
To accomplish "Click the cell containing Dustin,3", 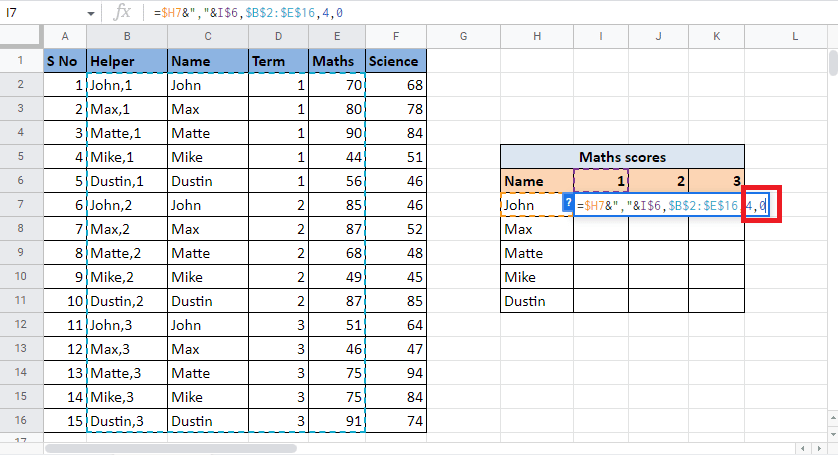I will (127, 421).
